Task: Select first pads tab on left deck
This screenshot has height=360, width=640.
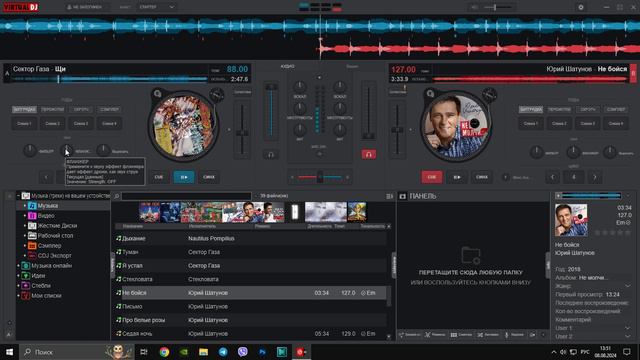Action: (x=24, y=109)
